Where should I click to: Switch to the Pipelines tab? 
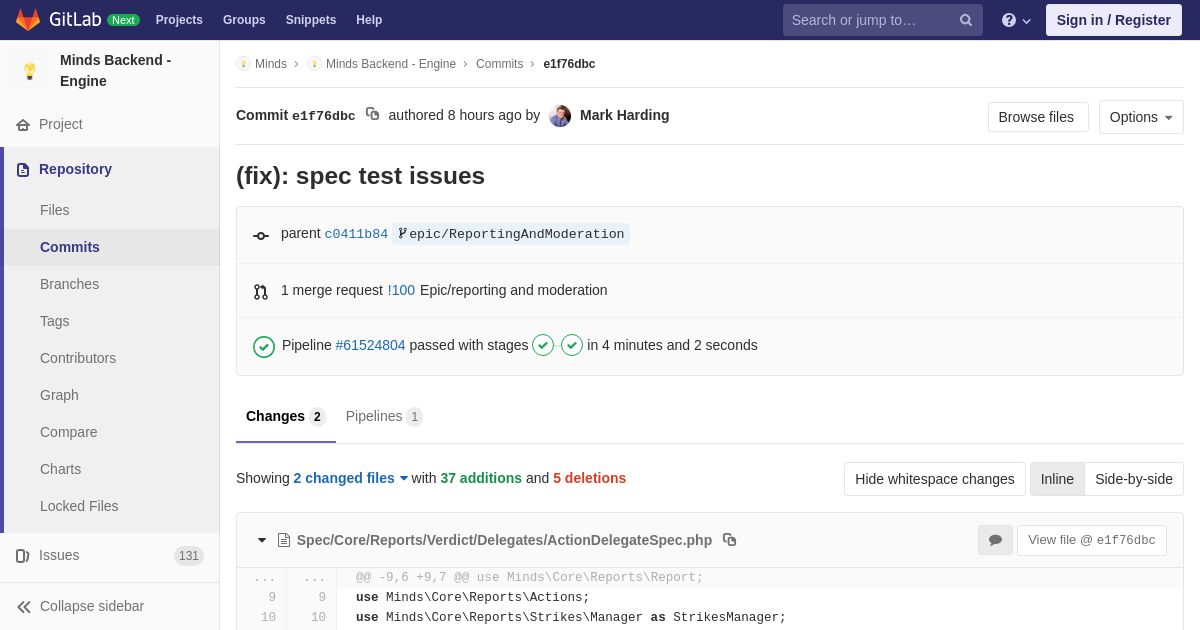(x=383, y=416)
